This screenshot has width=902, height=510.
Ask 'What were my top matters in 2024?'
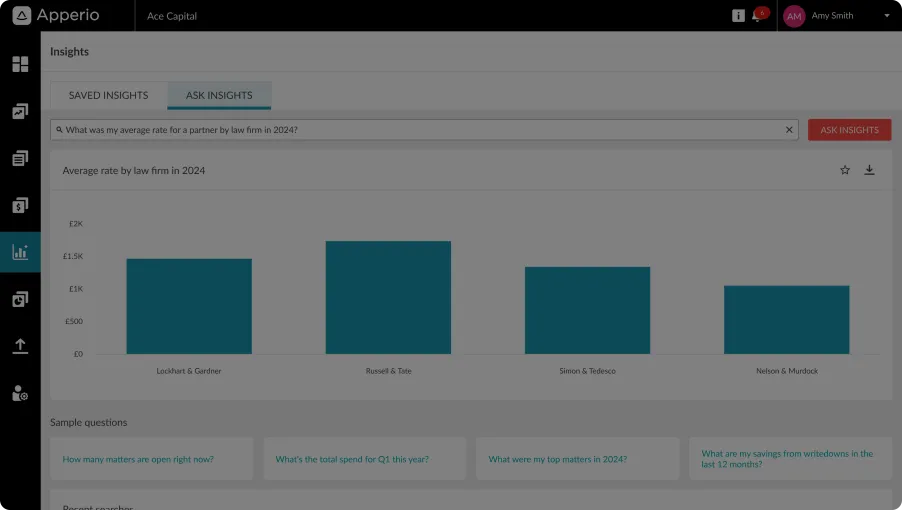(578, 459)
